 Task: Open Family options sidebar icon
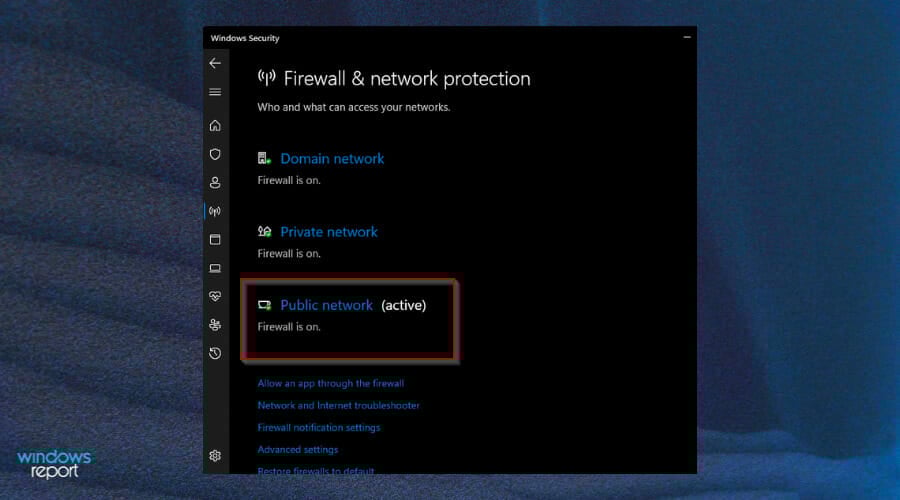215,325
